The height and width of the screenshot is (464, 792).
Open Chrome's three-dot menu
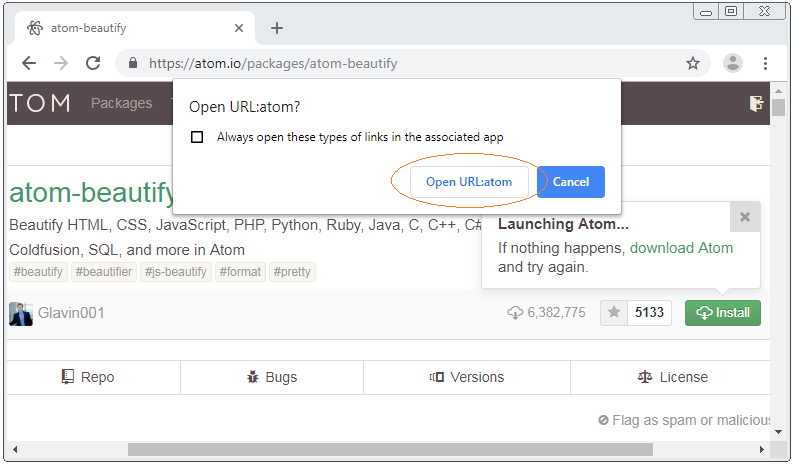coord(765,63)
